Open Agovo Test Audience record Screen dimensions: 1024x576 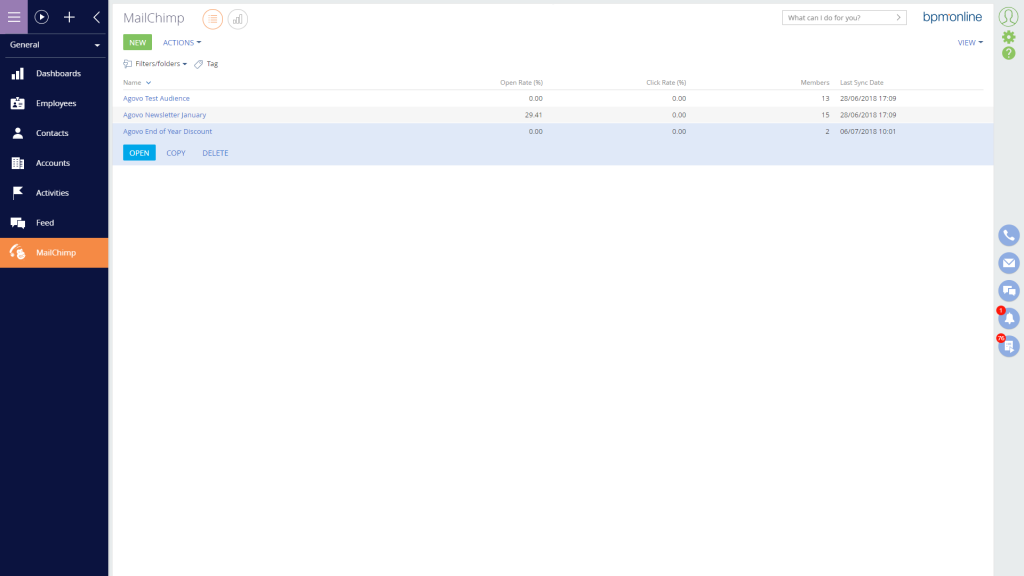(x=156, y=99)
